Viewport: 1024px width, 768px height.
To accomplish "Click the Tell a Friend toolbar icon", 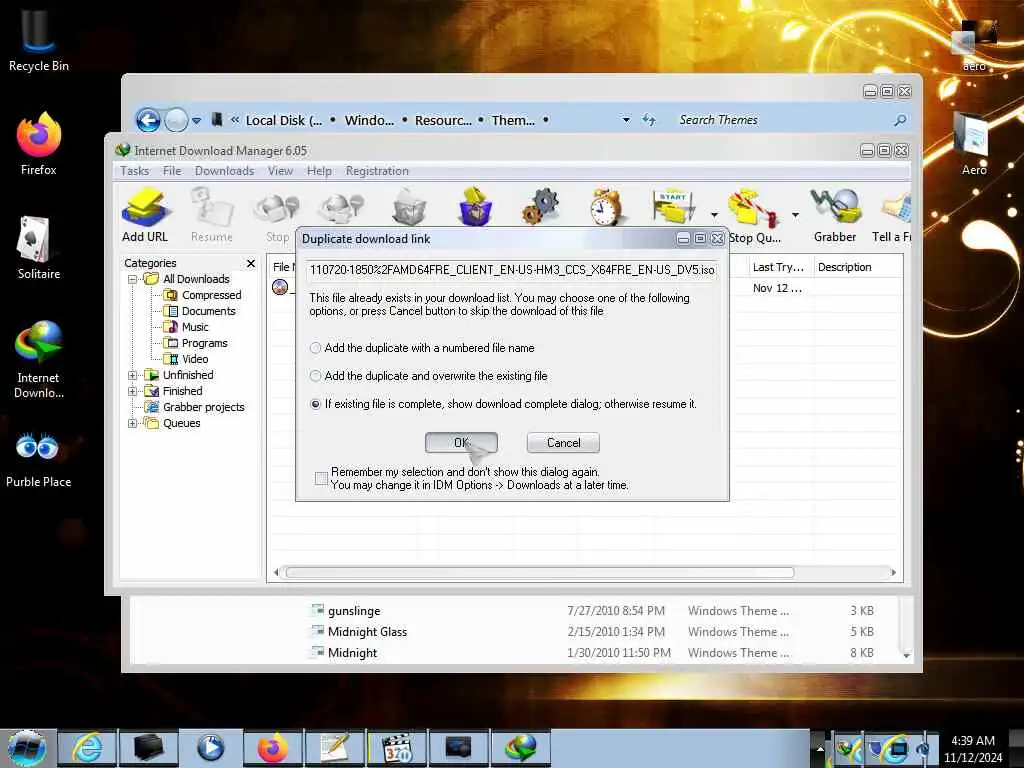I will (x=892, y=215).
